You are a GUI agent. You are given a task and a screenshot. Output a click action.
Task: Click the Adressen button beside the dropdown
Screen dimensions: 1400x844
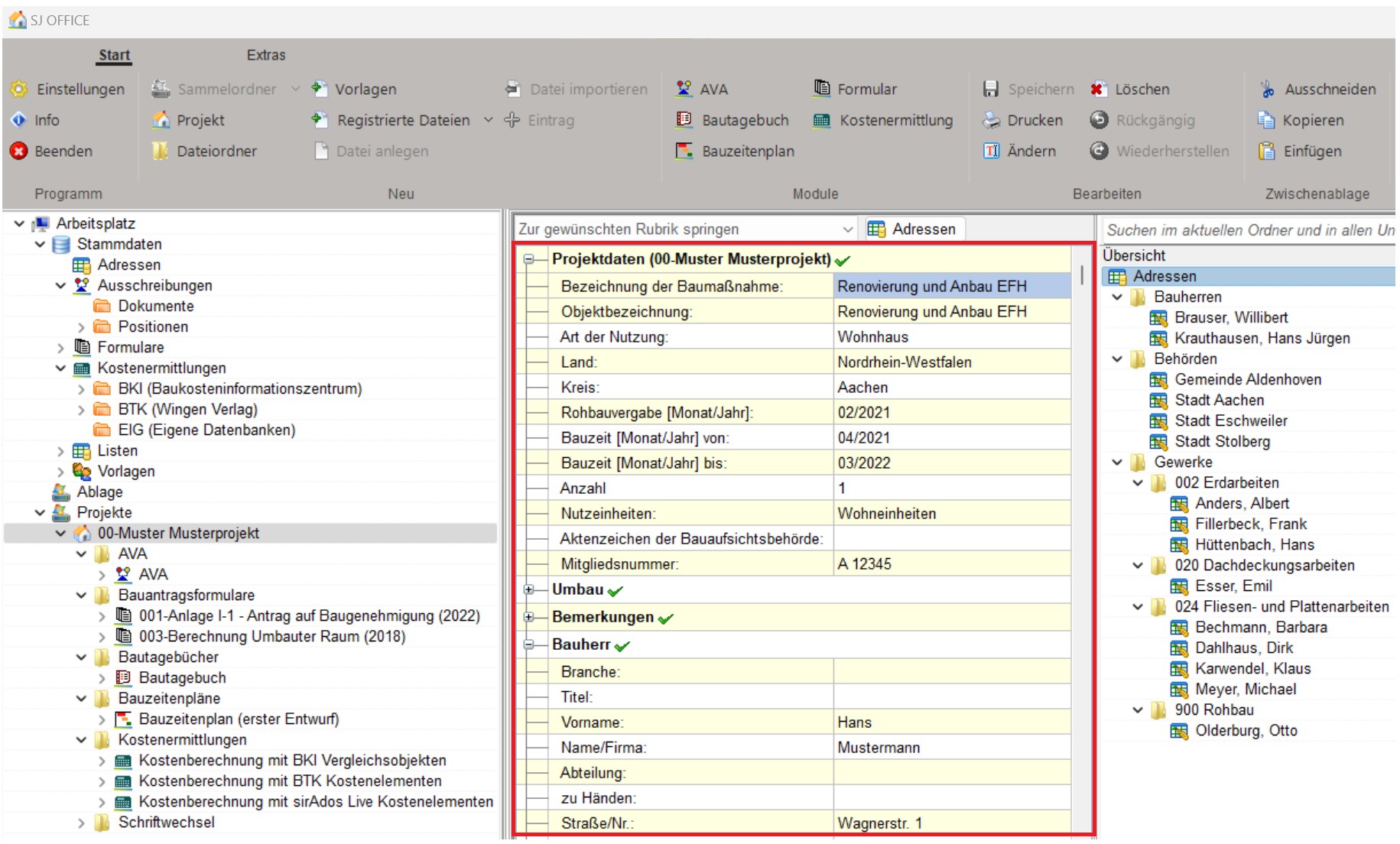tap(914, 229)
